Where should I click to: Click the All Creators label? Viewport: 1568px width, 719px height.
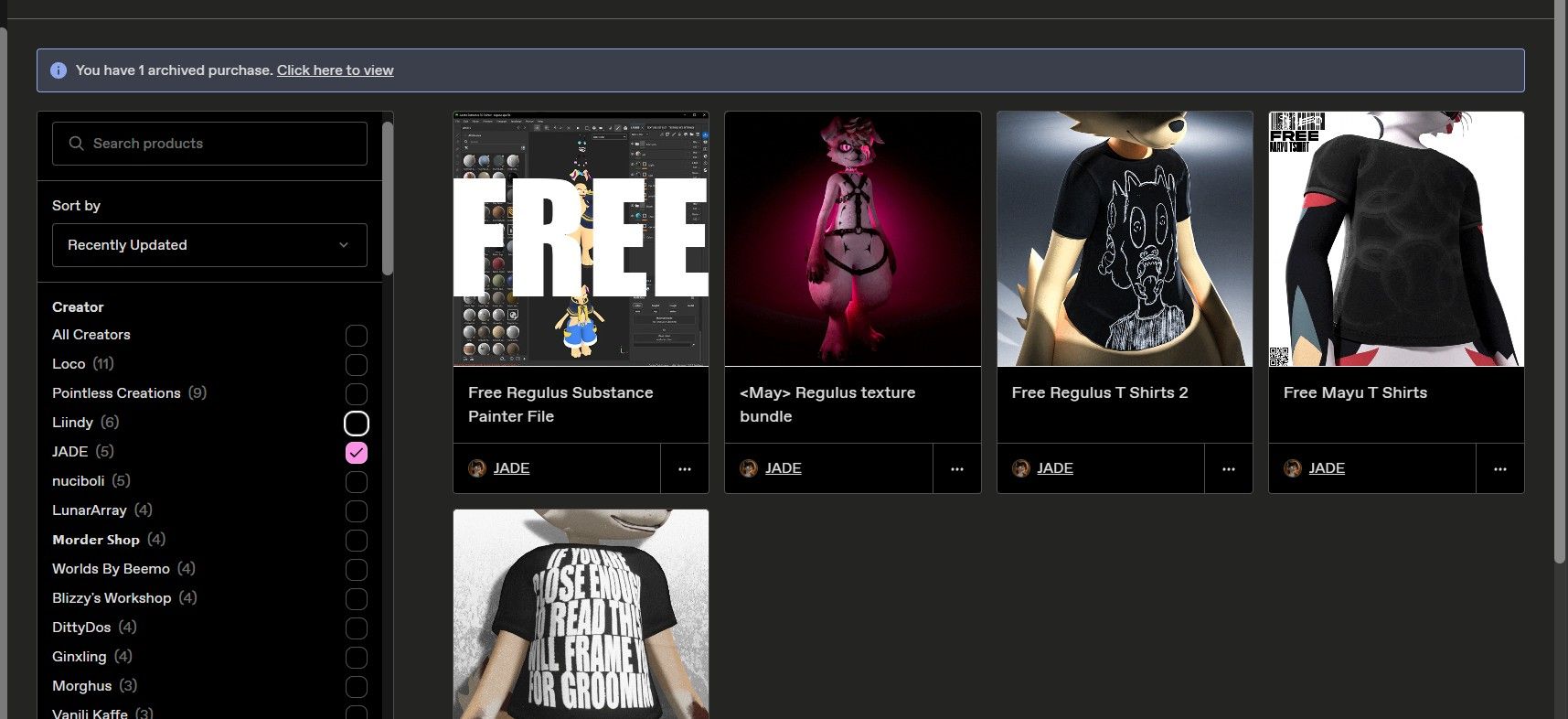click(x=91, y=335)
